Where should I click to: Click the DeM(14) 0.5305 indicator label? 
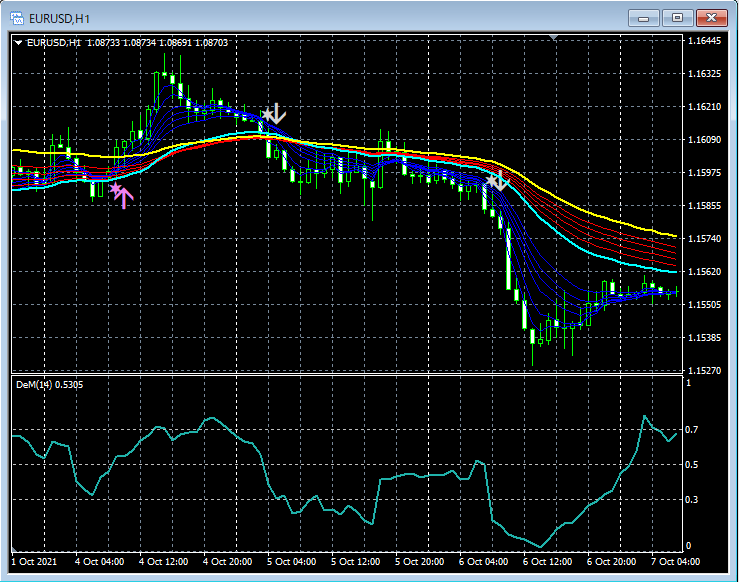tap(49, 385)
